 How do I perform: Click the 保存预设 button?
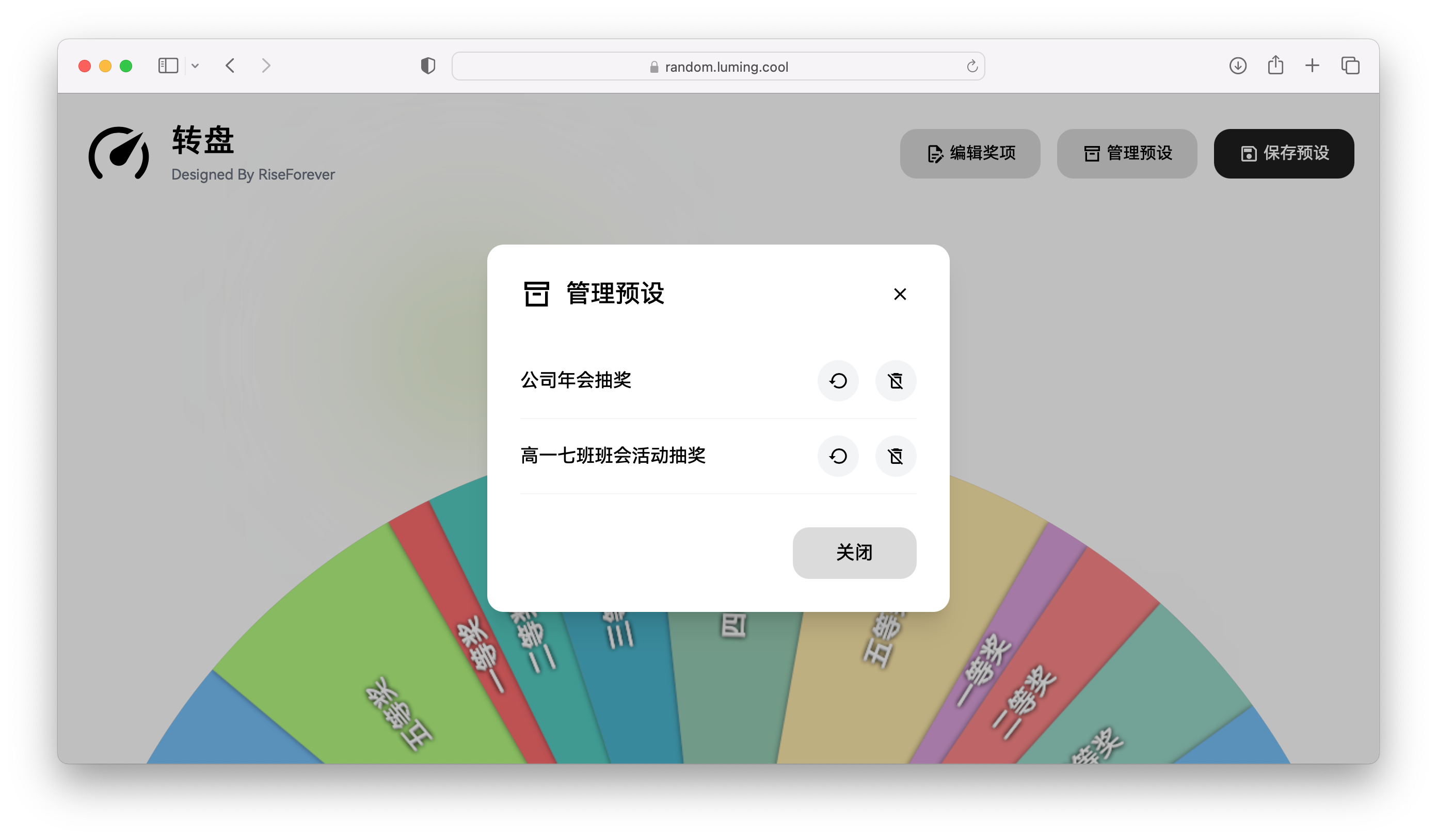(x=1284, y=153)
